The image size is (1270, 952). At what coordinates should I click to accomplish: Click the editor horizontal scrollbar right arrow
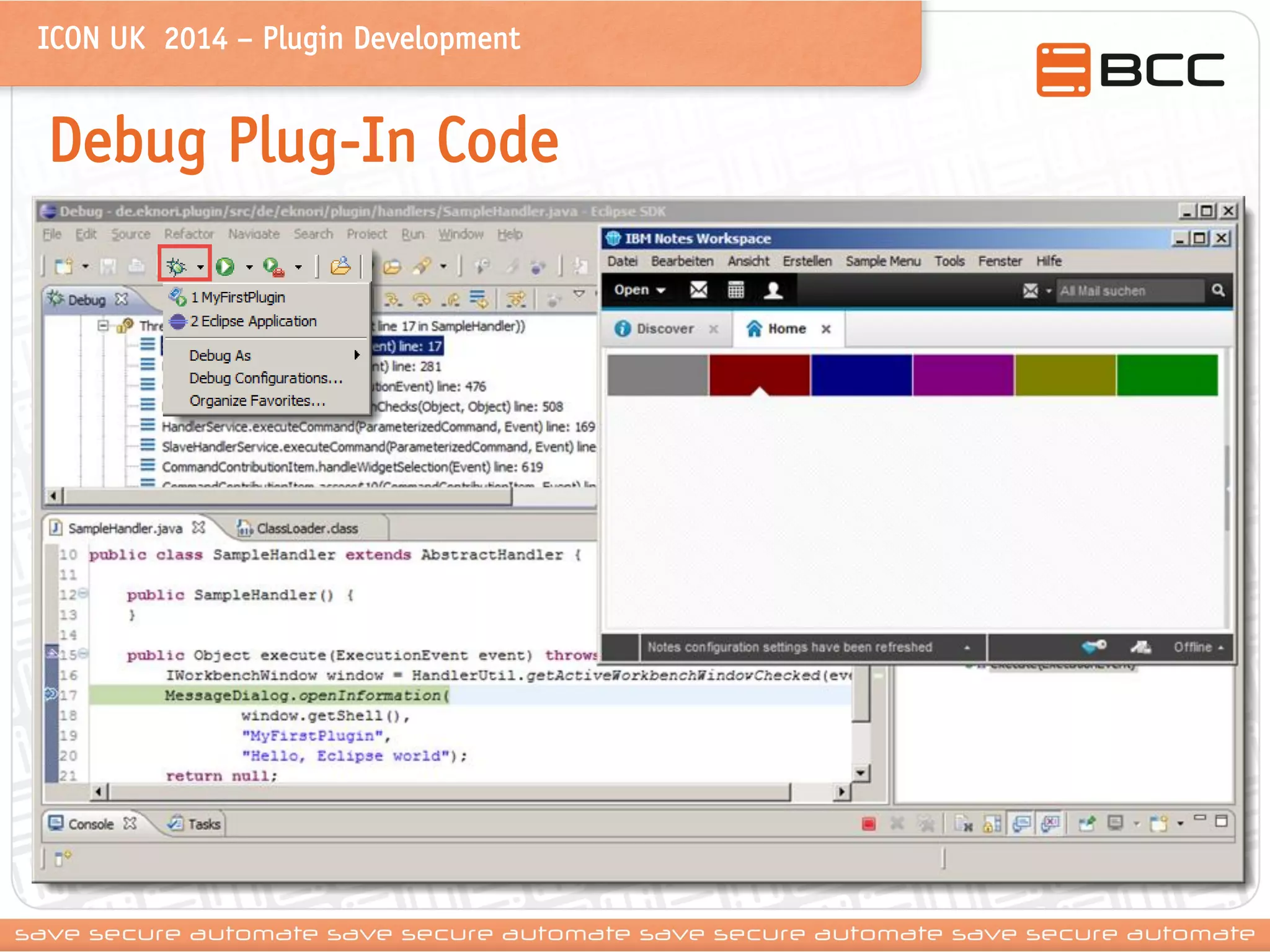tap(841, 791)
